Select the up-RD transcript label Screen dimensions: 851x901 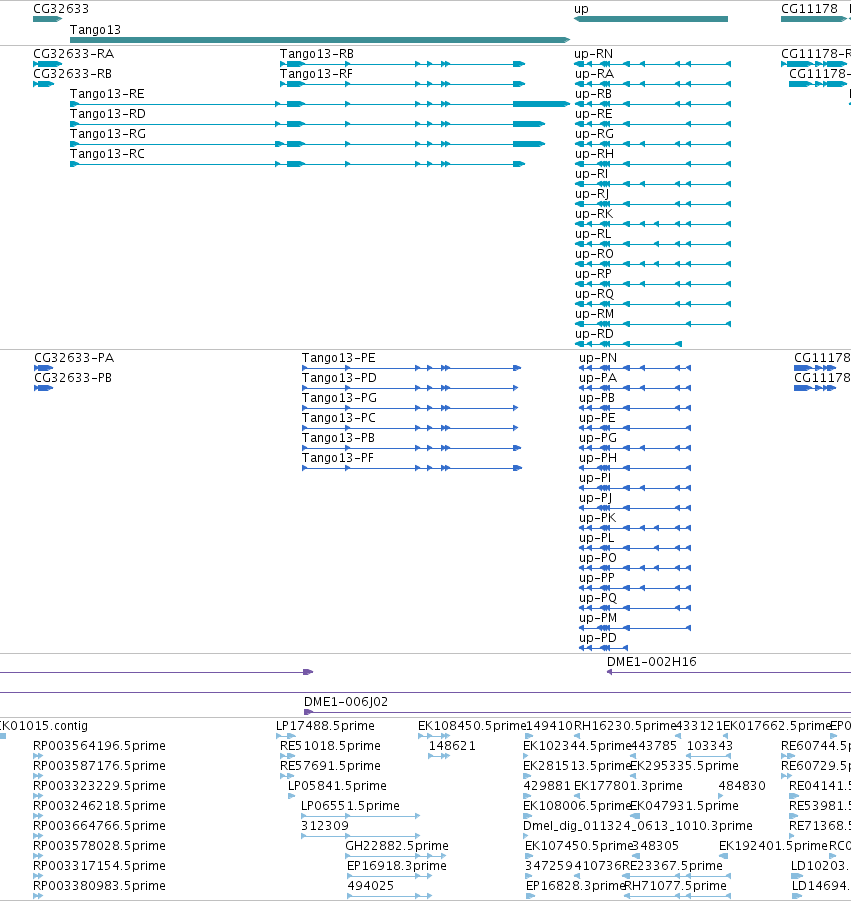click(x=594, y=334)
